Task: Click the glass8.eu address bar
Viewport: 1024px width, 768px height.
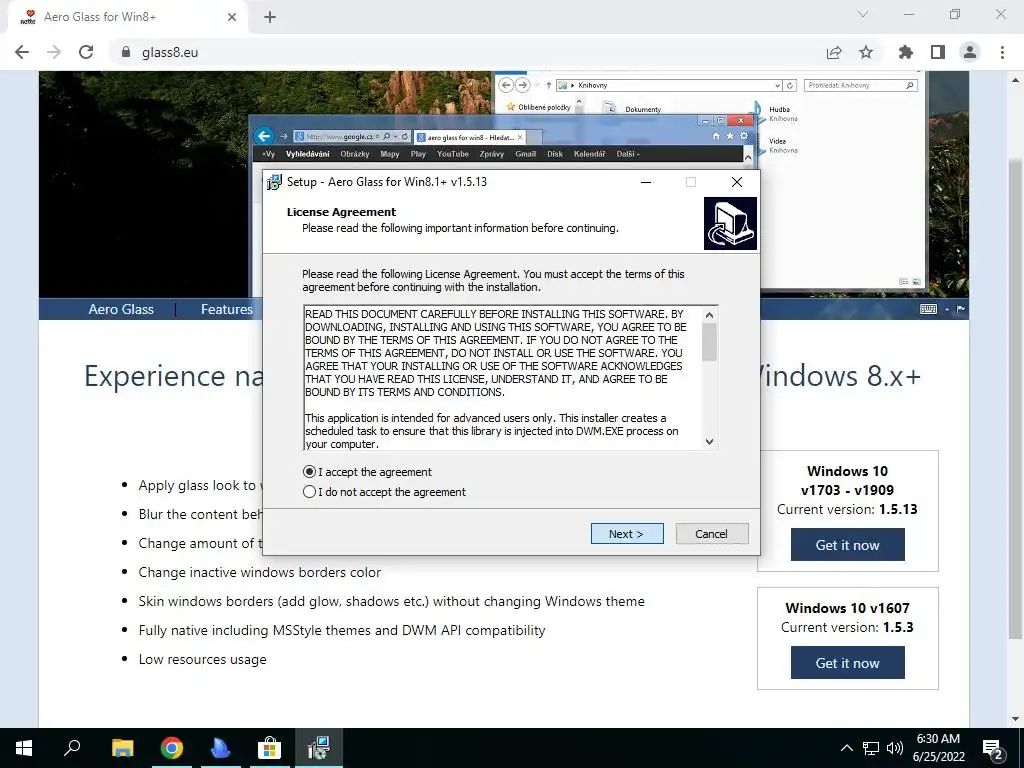Action: tap(470, 52)
